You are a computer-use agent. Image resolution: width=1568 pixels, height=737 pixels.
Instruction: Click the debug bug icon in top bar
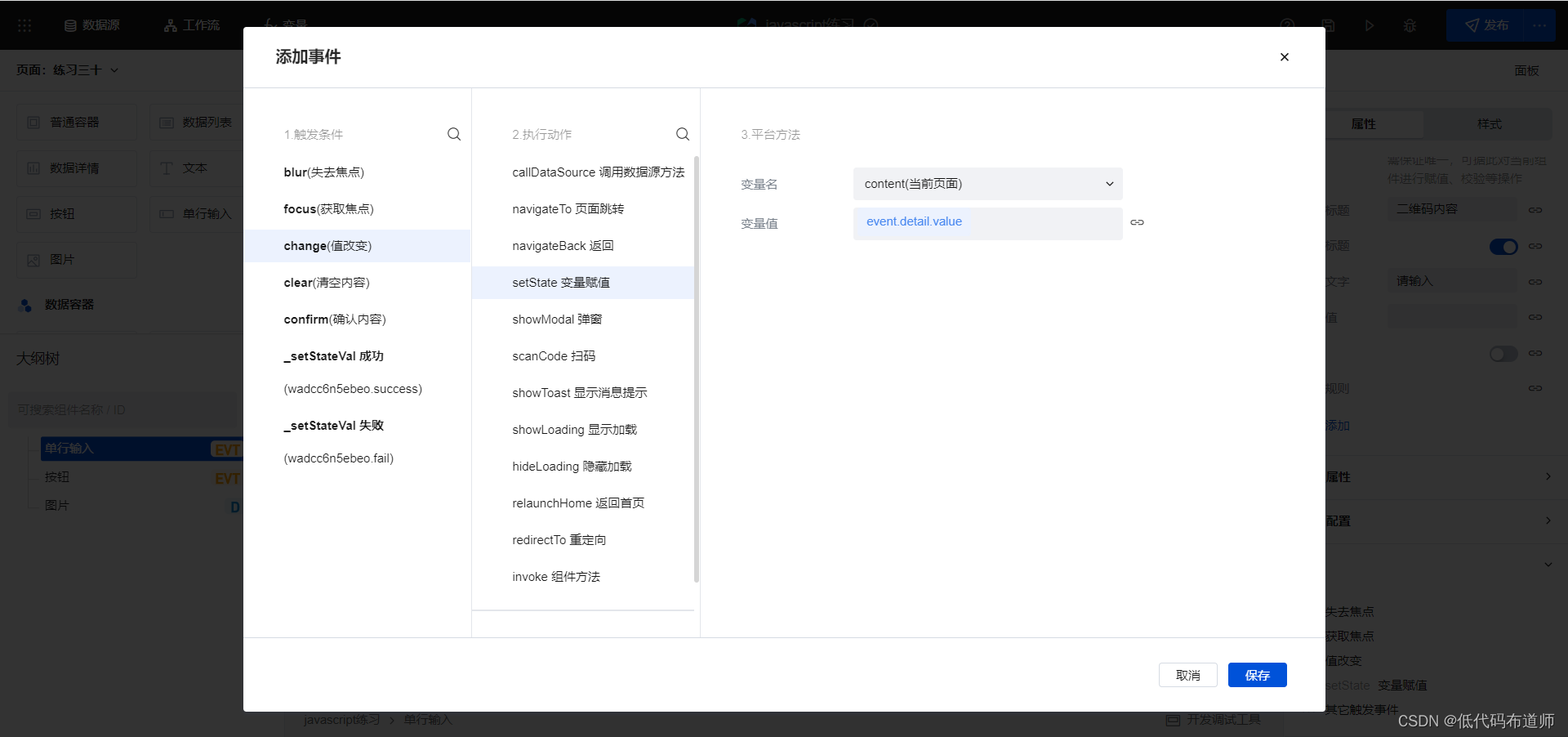point(1410,25)
